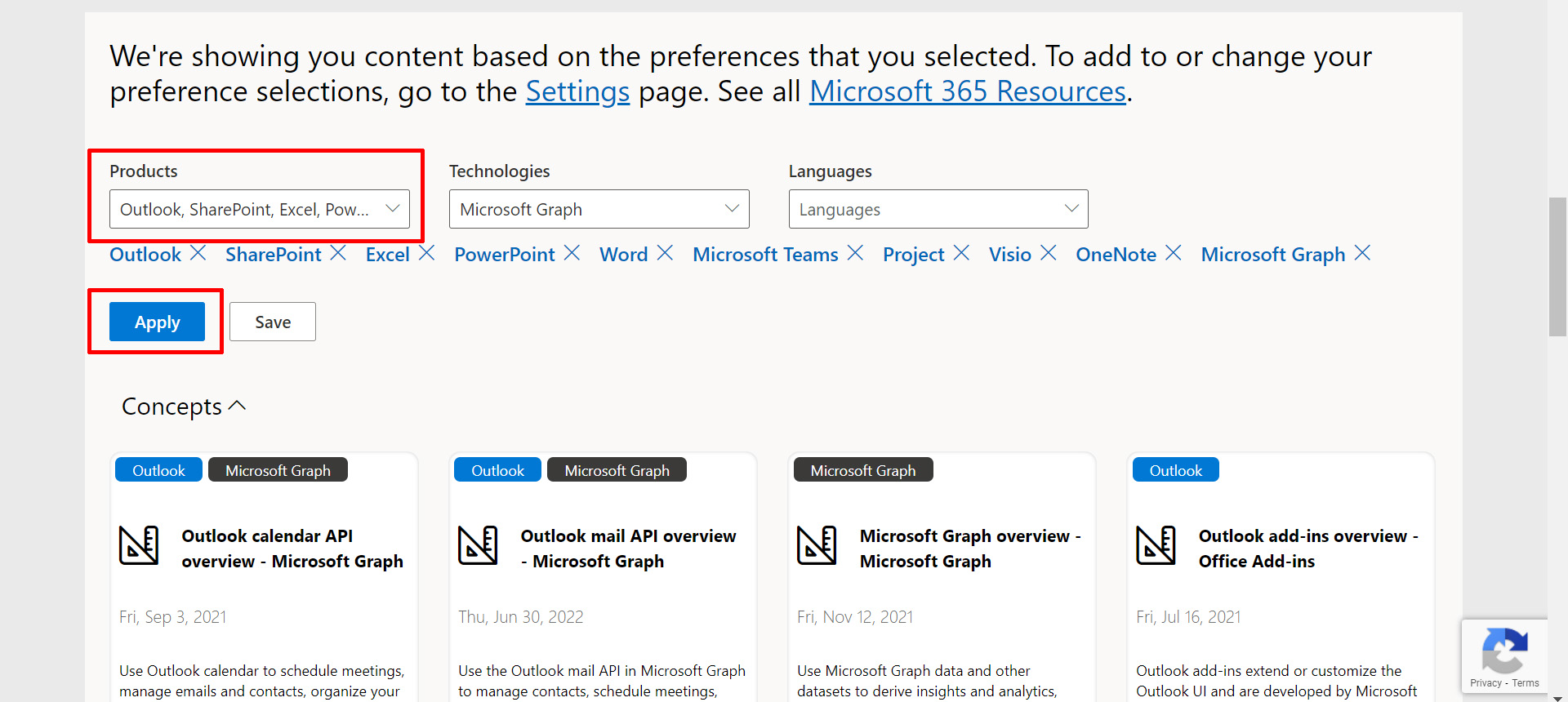Viewport: 1568px width, 702px height.
Task: Click the page vertical scrollbar thumb
Action: [x=1557, y=265]
